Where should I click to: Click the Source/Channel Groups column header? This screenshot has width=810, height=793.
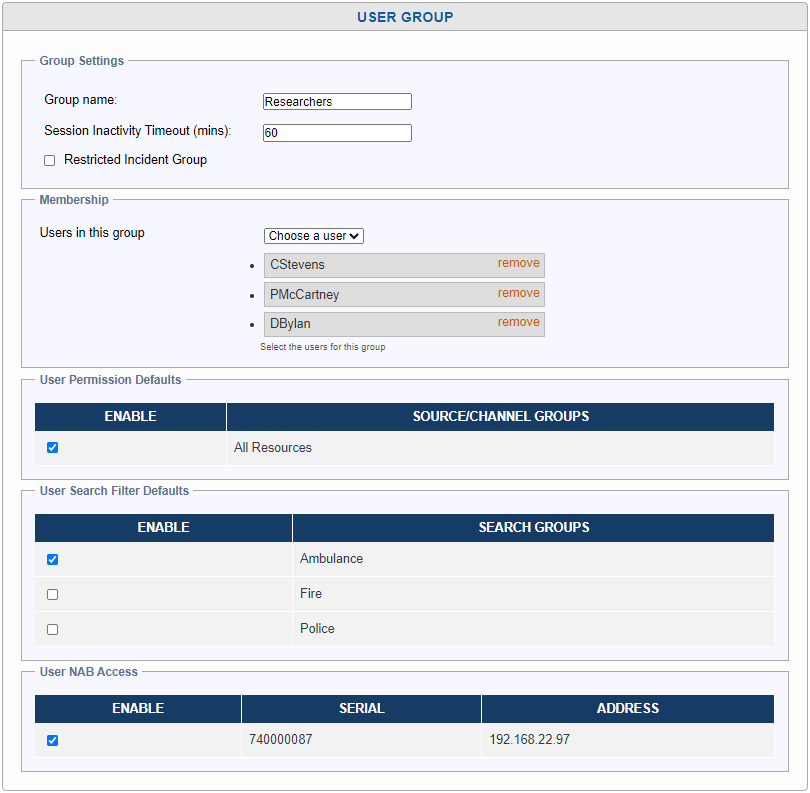pyautogui.click(x=500, y=417)
